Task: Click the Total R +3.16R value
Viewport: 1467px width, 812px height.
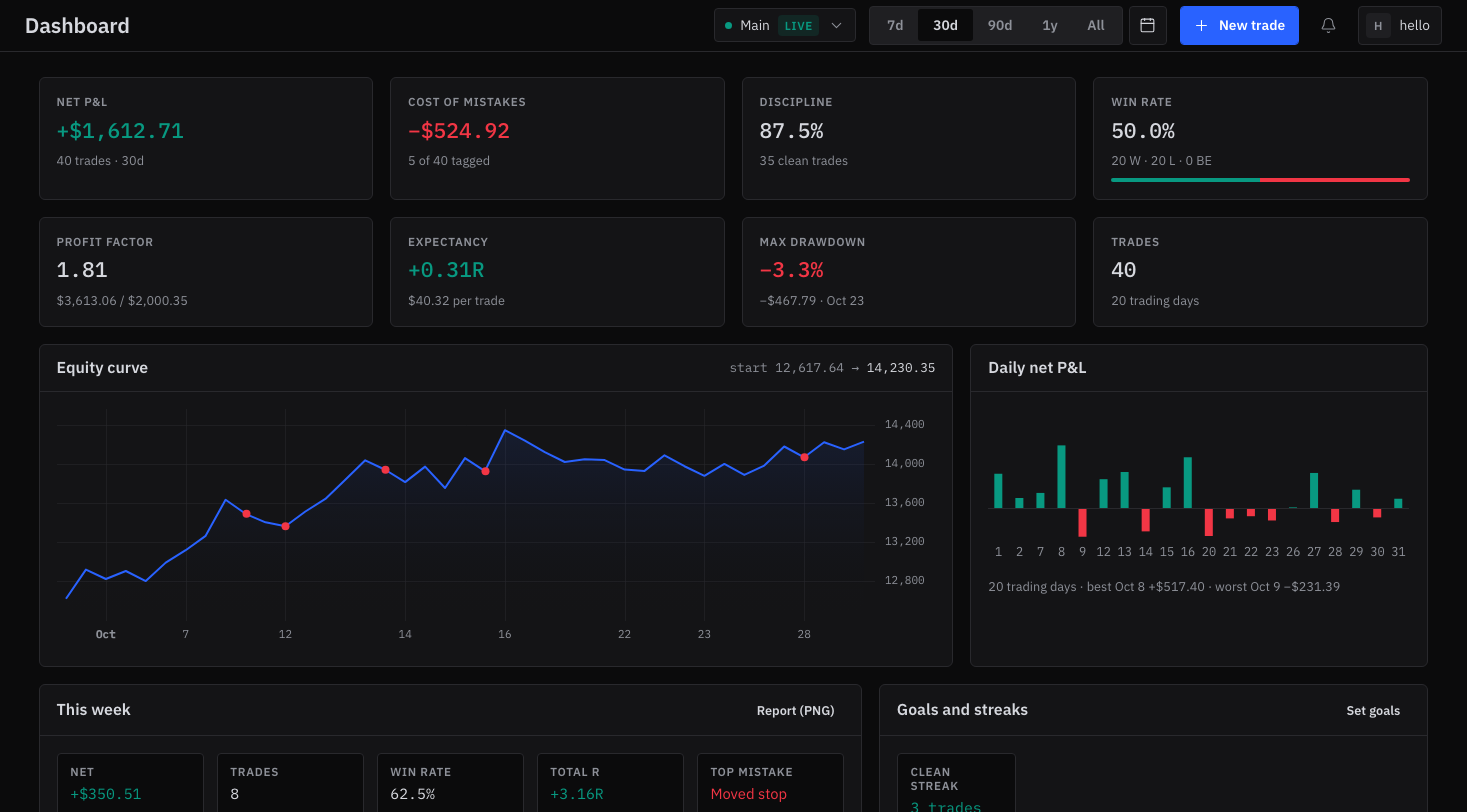Action: [x=577, y=794]
